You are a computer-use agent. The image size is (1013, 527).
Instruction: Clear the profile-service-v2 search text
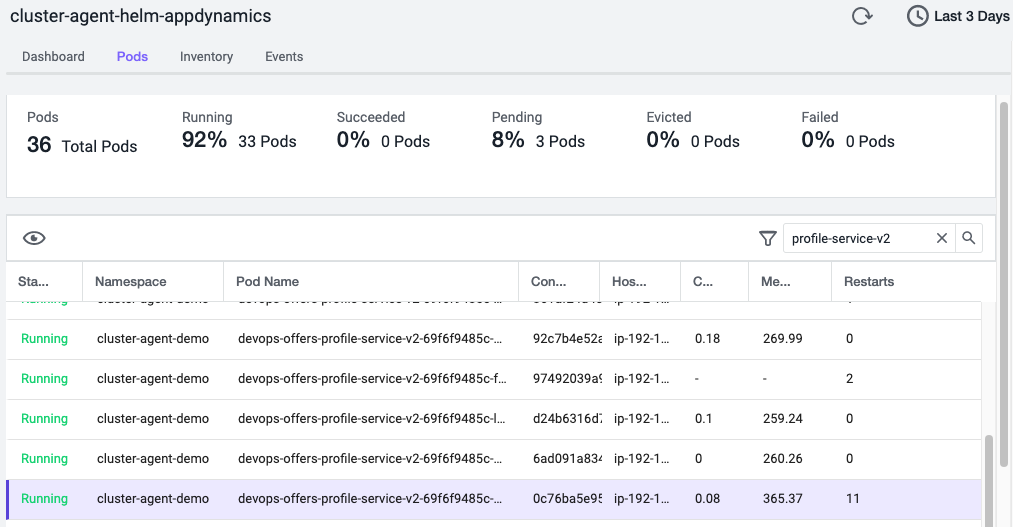coord(941,238)
